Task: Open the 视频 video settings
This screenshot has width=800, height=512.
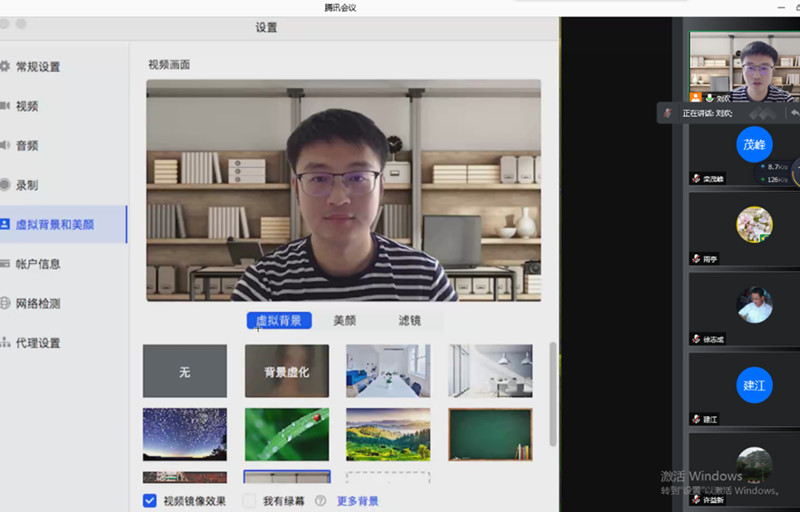Action: [x=26, y=106]
